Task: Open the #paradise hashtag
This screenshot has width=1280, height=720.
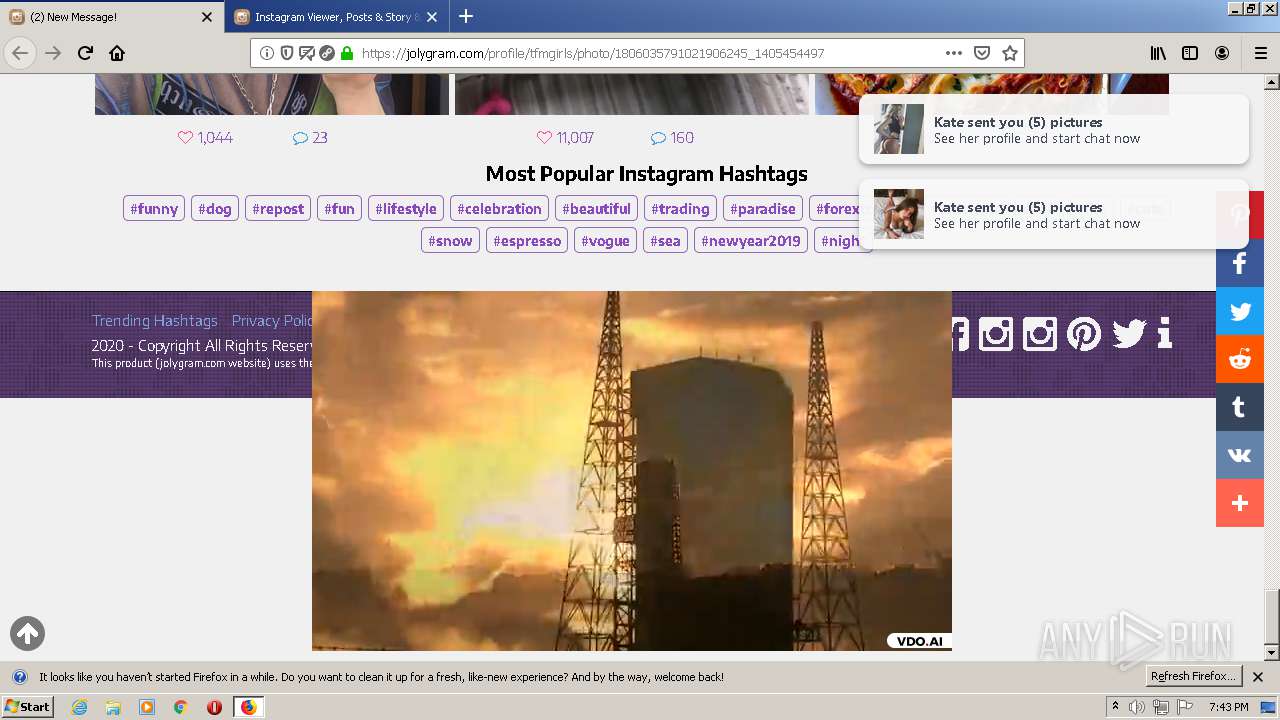Action: pos(763,209)
